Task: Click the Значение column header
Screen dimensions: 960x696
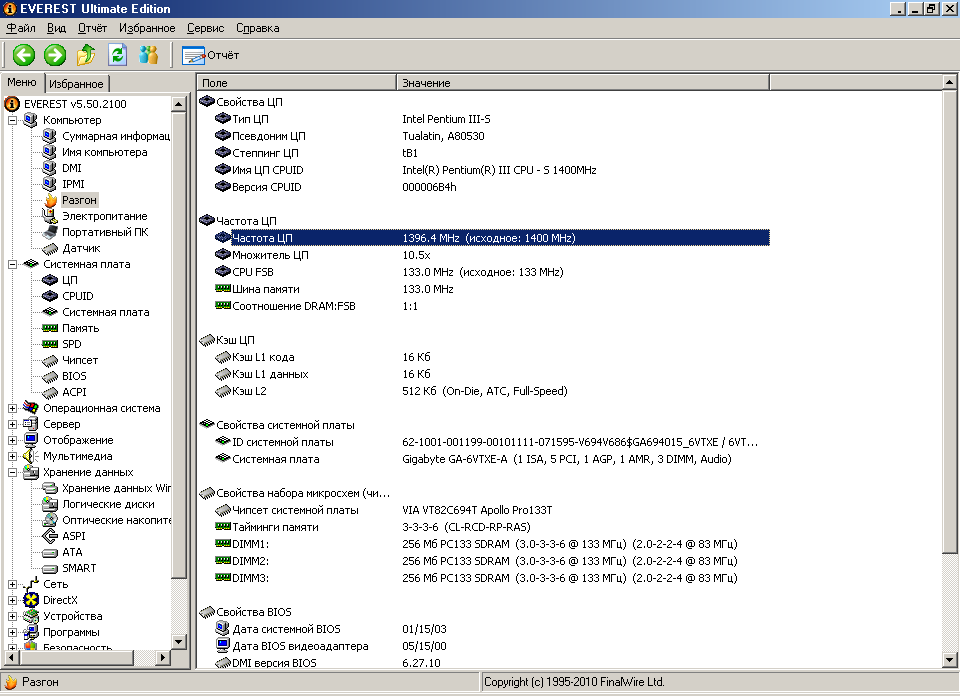Action: (x=425, y=83)
